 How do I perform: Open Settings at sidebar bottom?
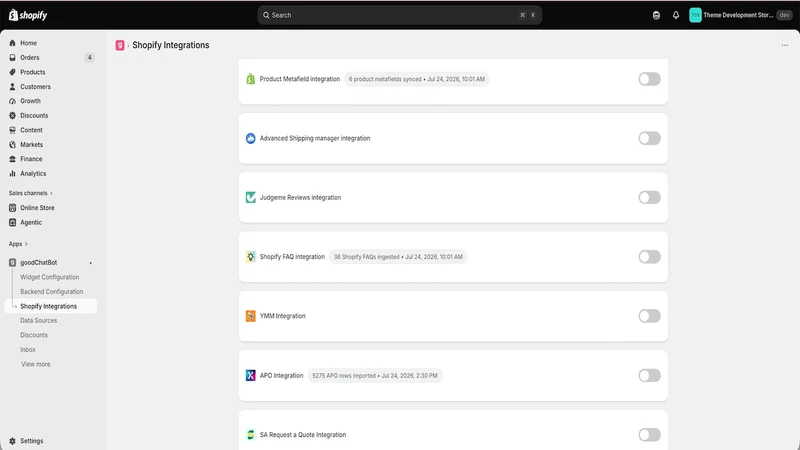point(32,441)
